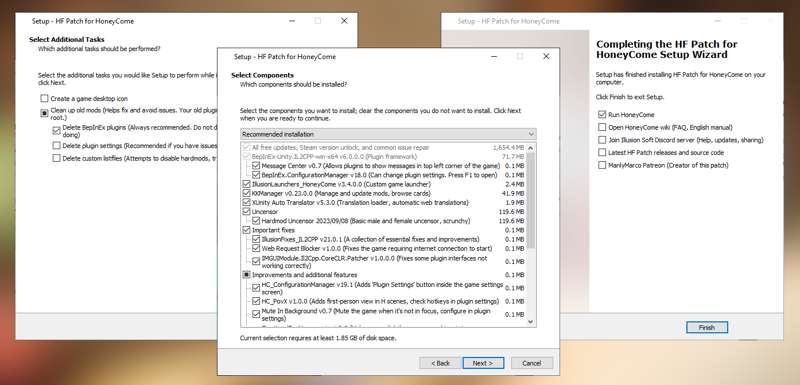Click the 71.7 MB size value
This screenshot has height=385, width=800.
tap(513, 157)
